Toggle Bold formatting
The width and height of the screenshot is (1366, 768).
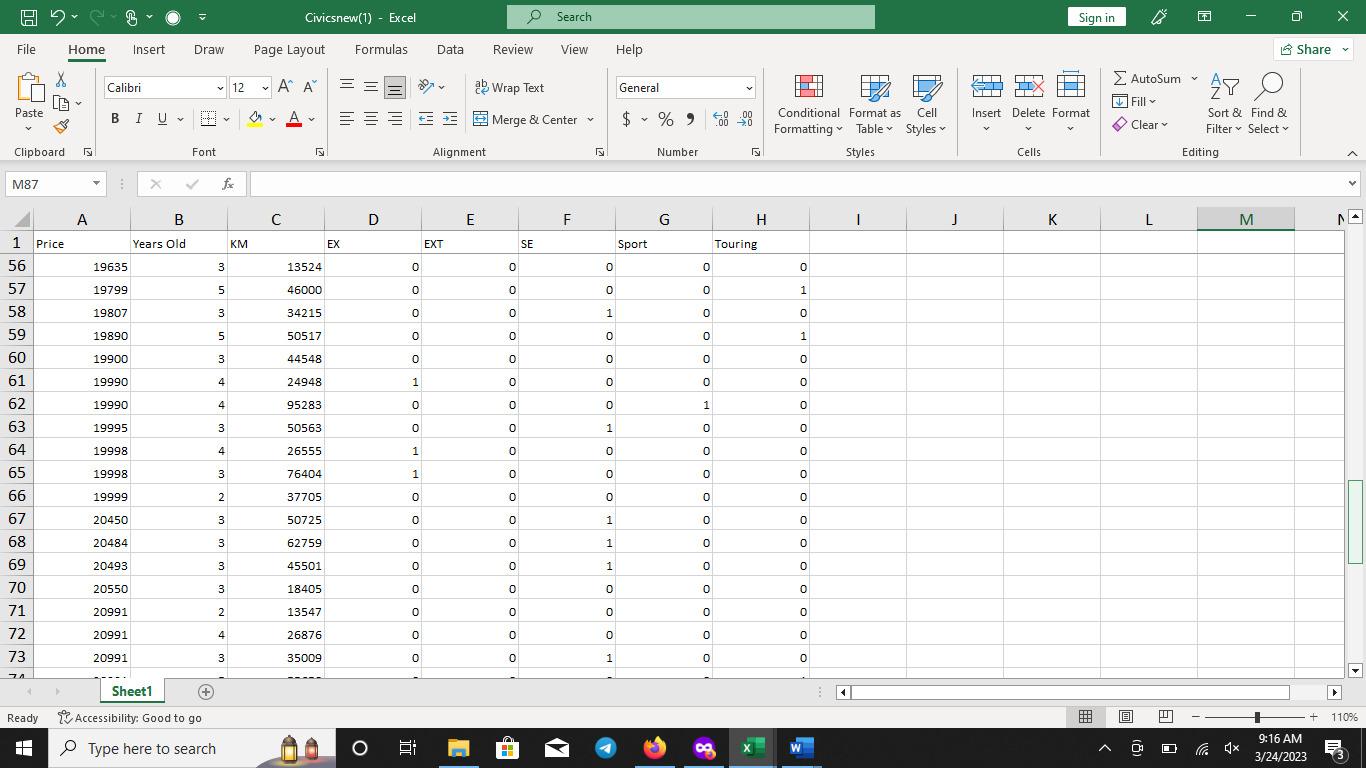click(x=115, y=119)
